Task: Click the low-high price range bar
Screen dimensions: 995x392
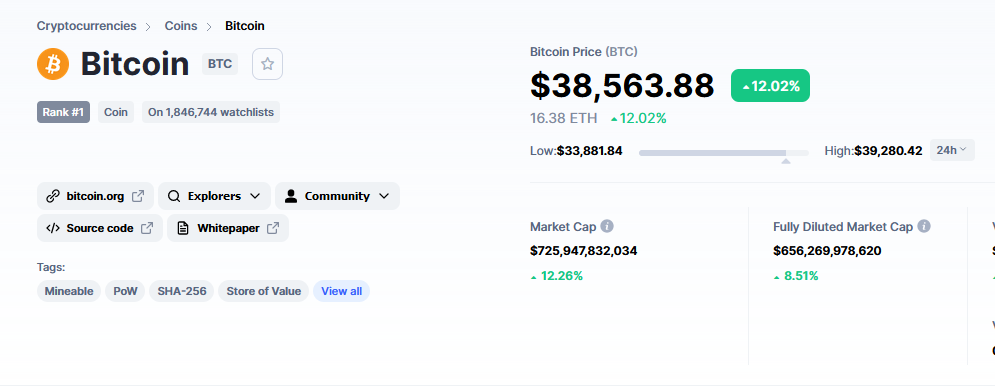Action: pyautogui.click(x=723, y=153)
